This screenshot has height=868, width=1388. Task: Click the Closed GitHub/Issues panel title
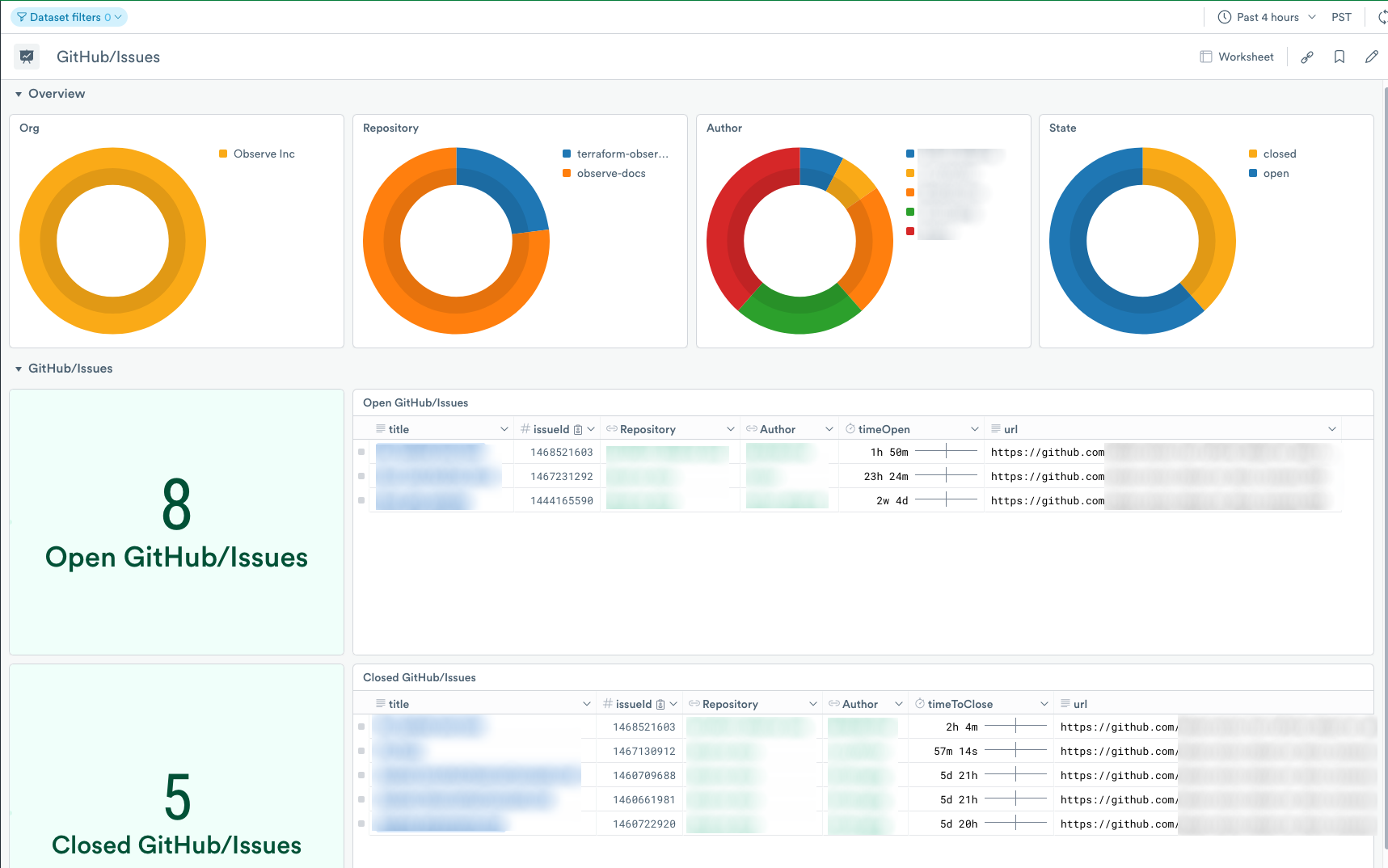coord(420,677)
